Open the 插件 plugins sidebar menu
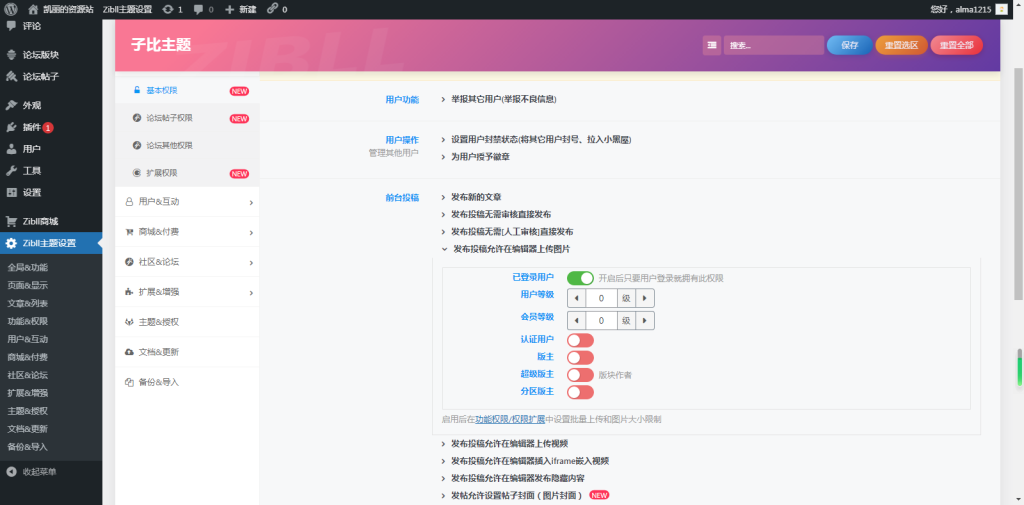This screenshot has height=505, width=1024. (32, 127)
